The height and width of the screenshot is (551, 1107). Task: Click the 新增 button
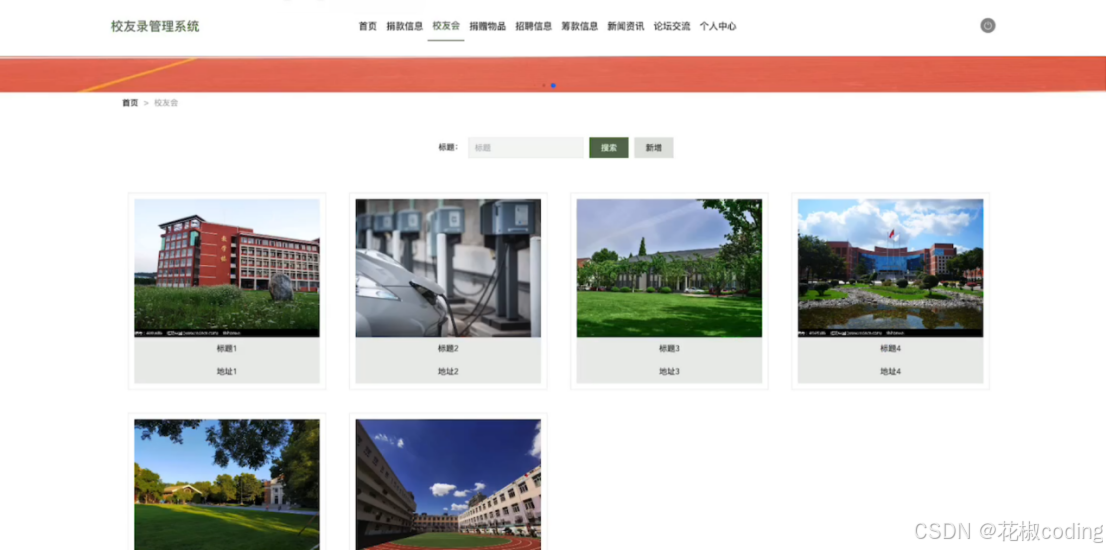(654, 148)
